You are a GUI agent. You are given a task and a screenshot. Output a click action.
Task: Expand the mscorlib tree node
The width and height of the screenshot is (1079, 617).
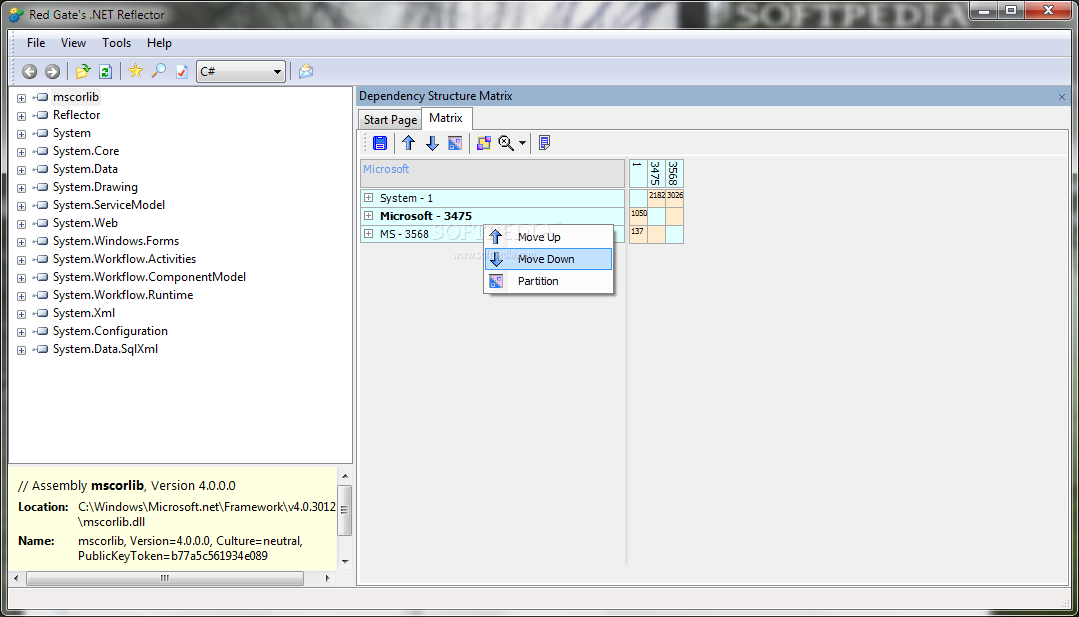(x=21, y=98)
